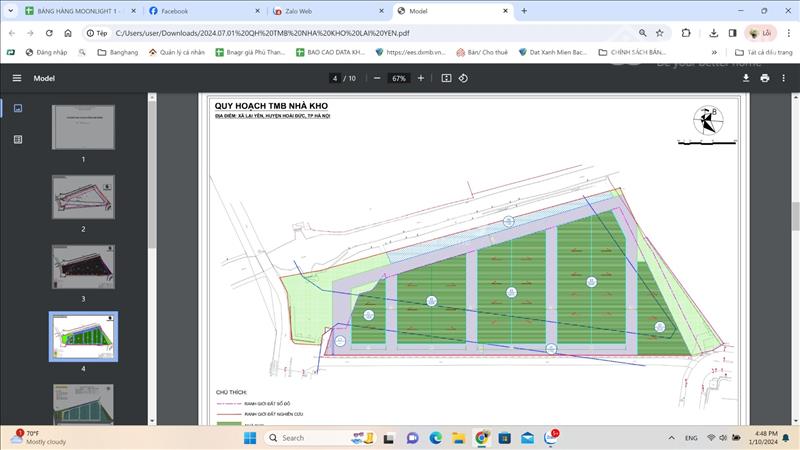Viewport: 800px width, 450px height.
Task: Open the CHÍNH SÁCH BÁN bookmark folder
Action: click(x=632, y=52)
